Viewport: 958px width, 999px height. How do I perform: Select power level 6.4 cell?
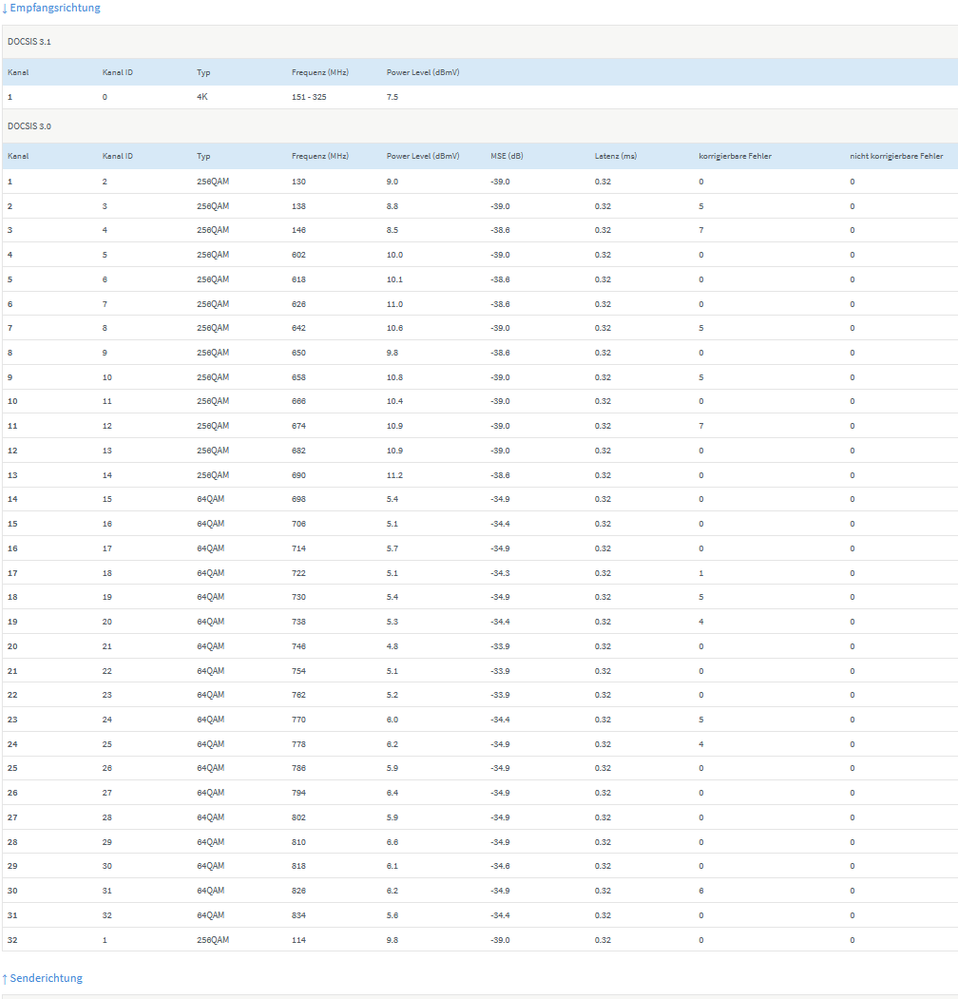pos(392,793)
